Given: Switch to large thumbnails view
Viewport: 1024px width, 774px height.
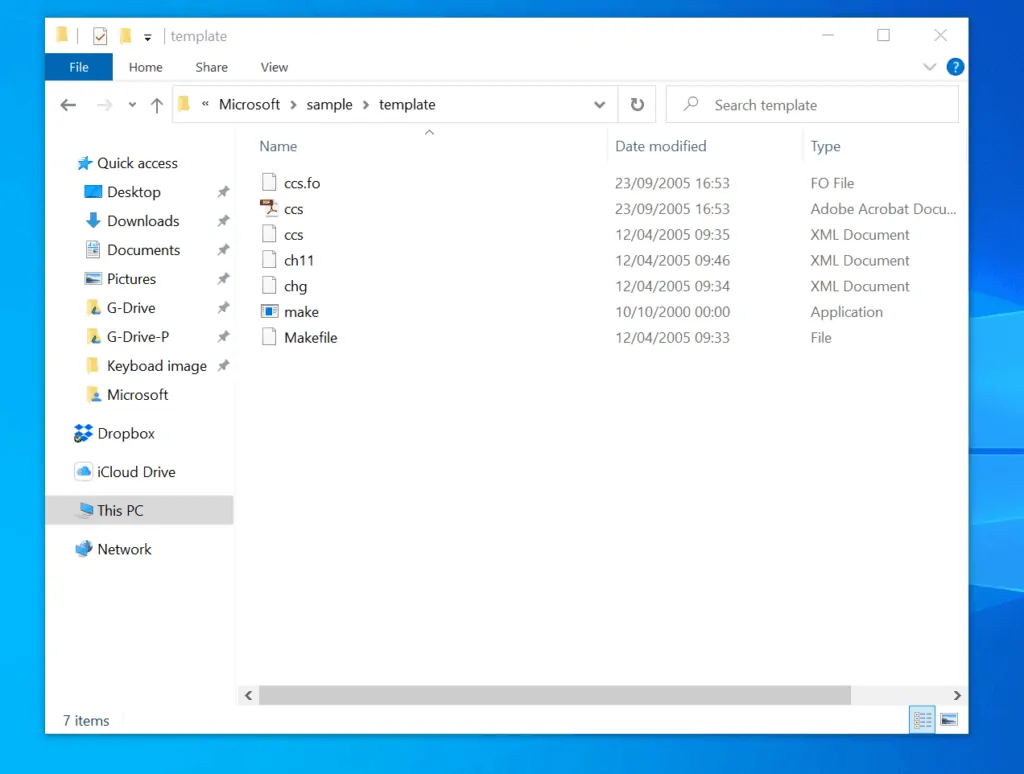Looking at the screenshot, I should pos(947,719).
